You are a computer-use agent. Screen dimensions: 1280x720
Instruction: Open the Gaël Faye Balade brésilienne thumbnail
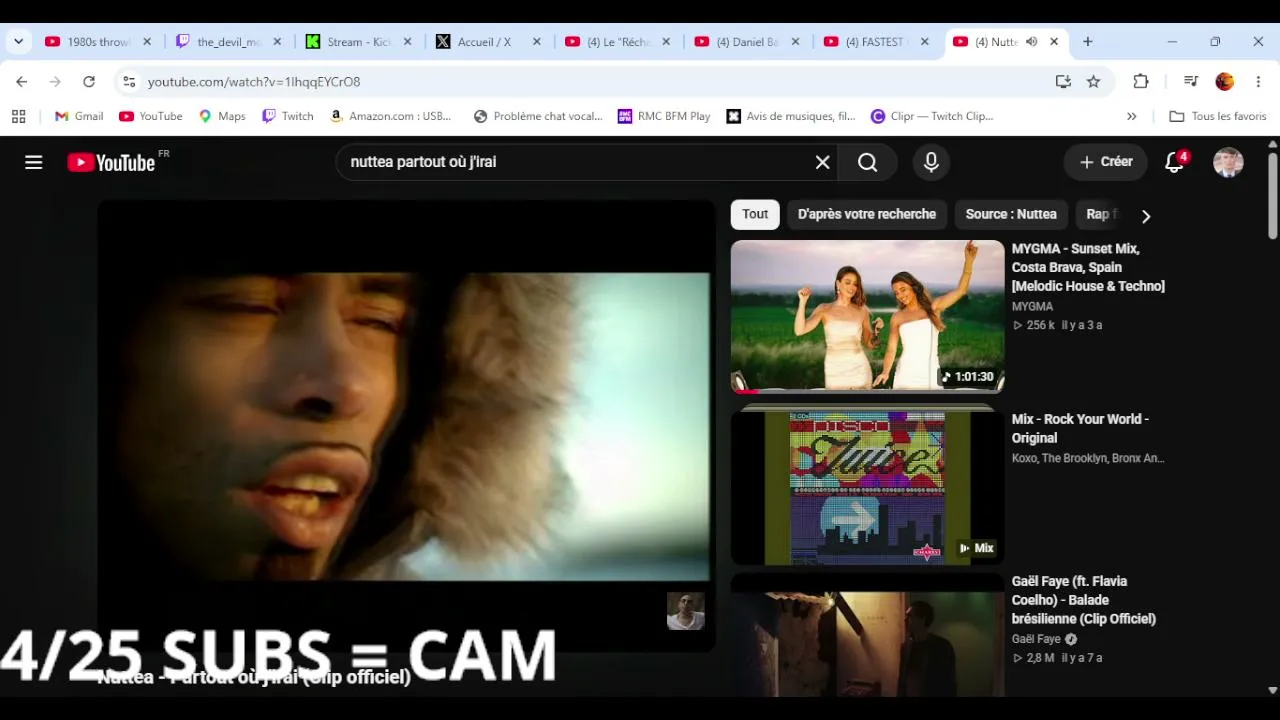867,636
